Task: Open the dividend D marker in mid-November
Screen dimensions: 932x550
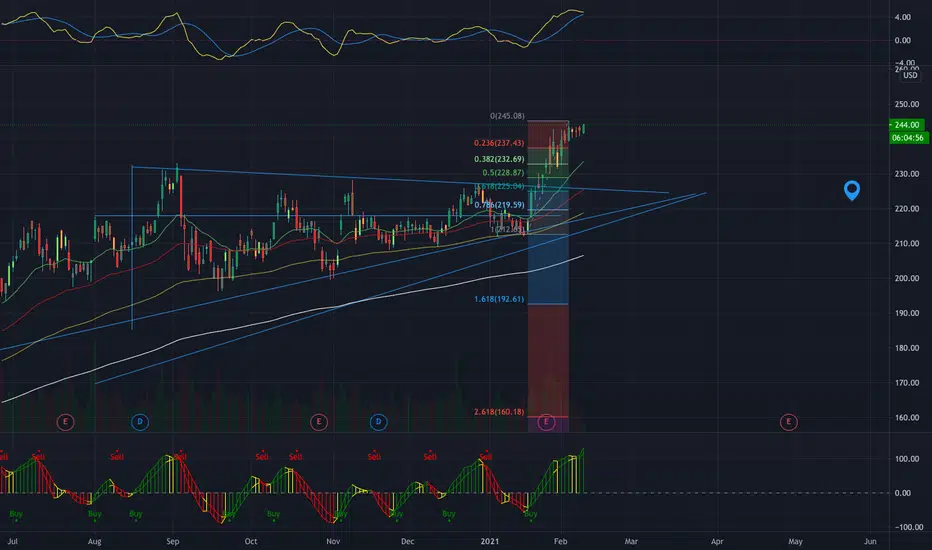Action: click(x=379, y=422)
